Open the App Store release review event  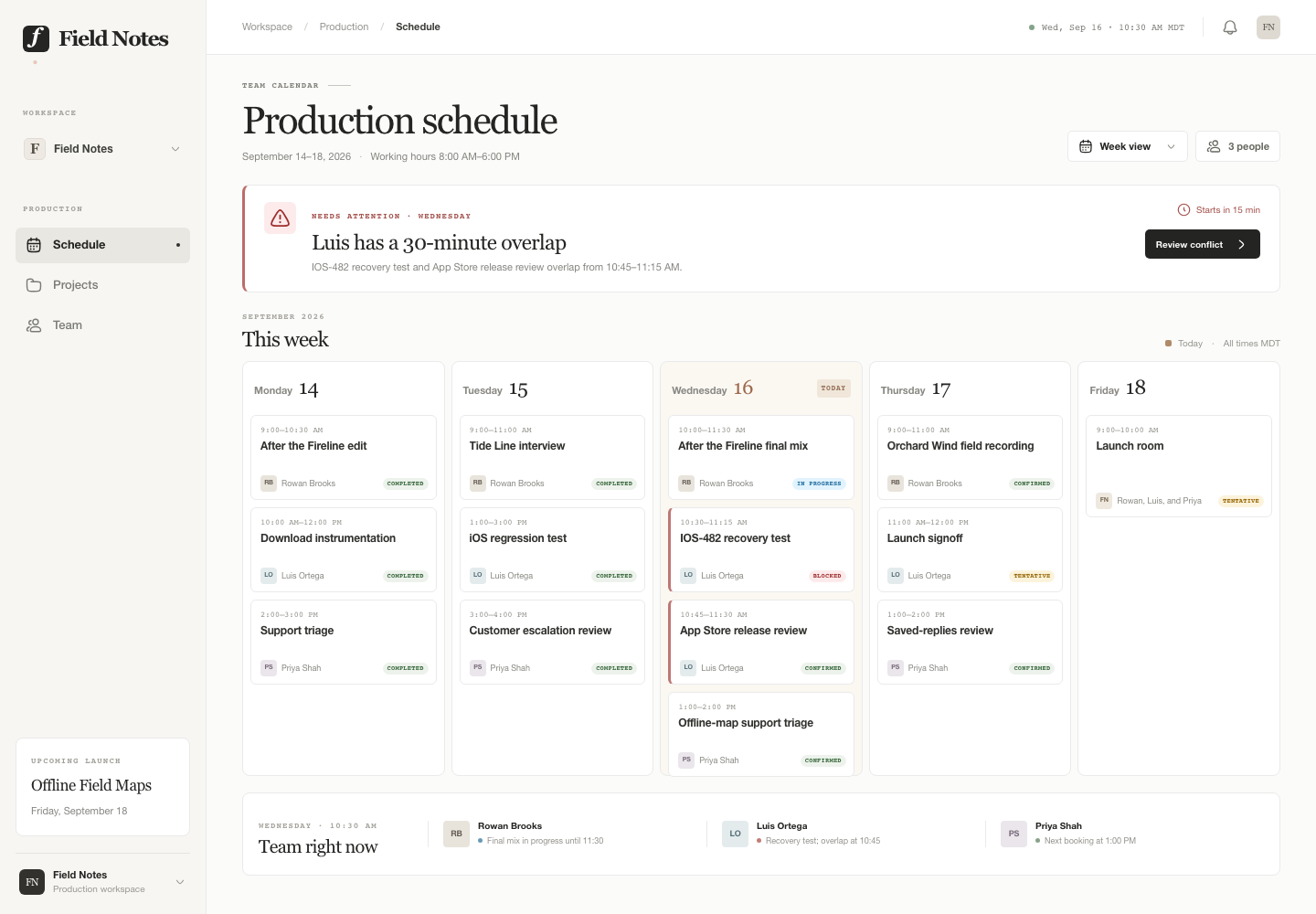[761, 642]
